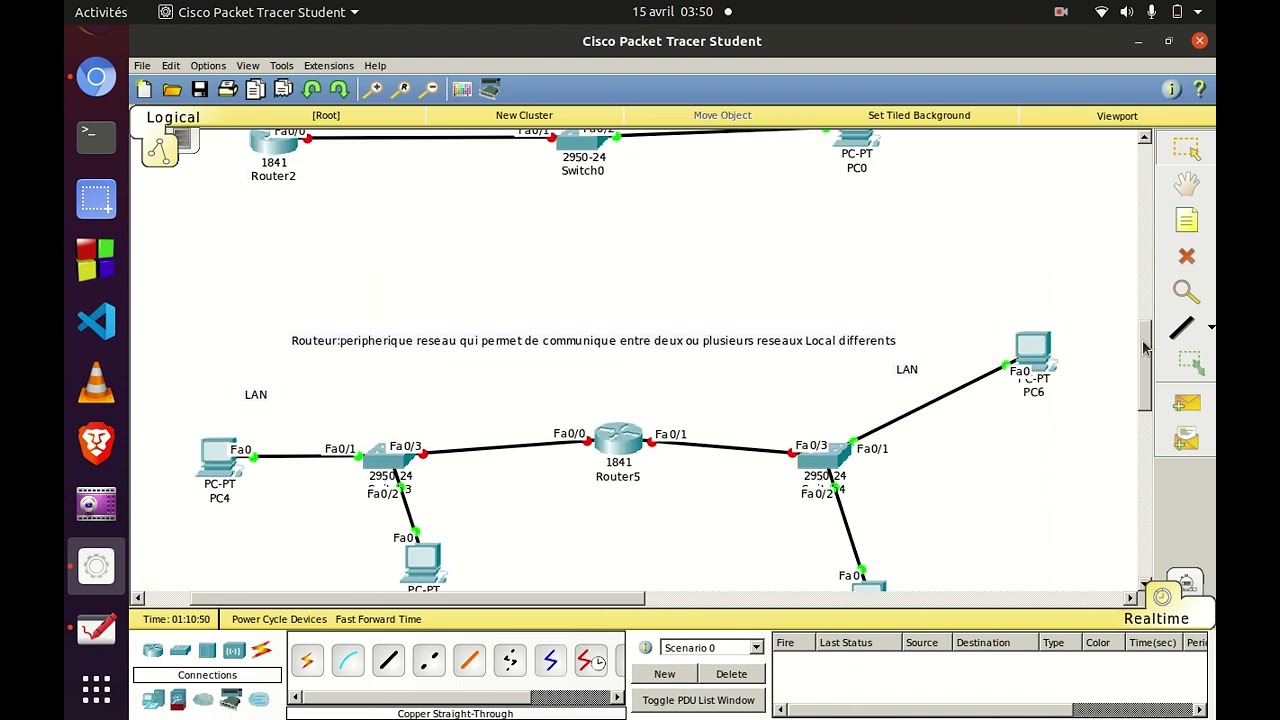Open the Help menu

click(x=375, y=66)
